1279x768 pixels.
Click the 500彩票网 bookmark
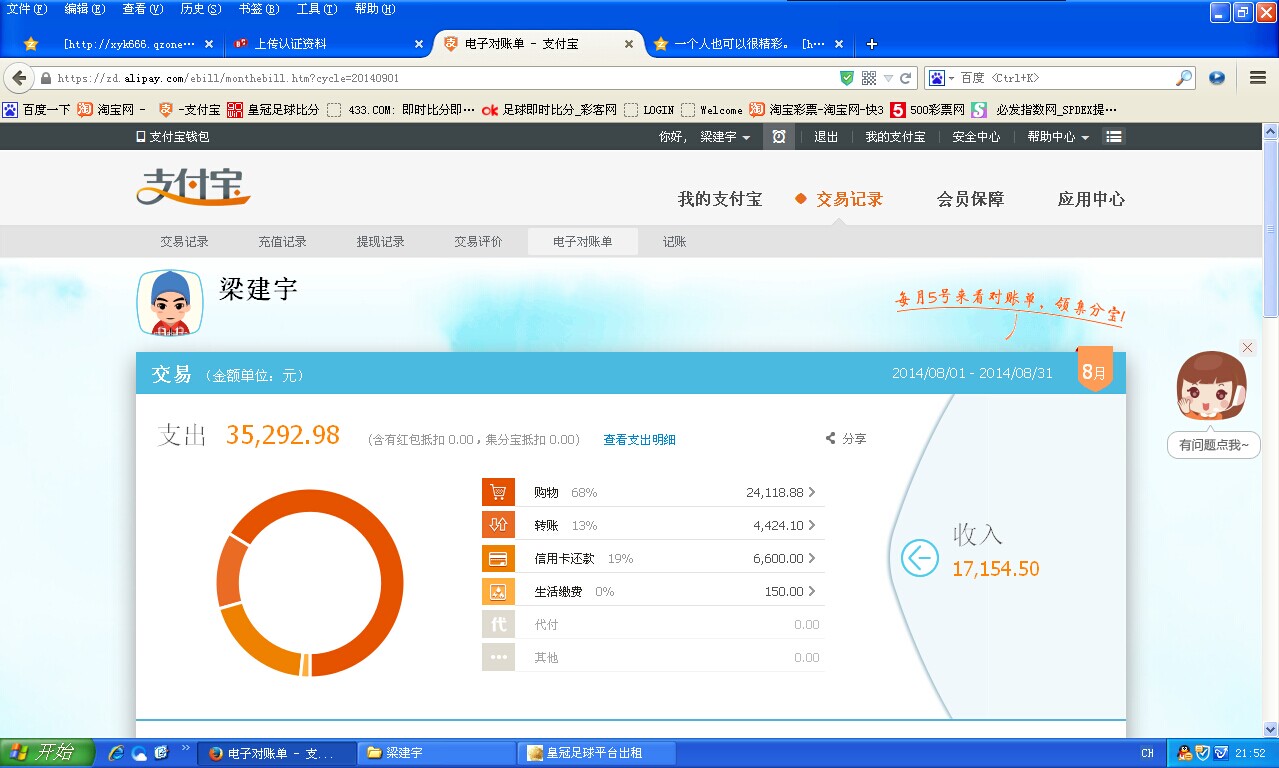point(927,110)
